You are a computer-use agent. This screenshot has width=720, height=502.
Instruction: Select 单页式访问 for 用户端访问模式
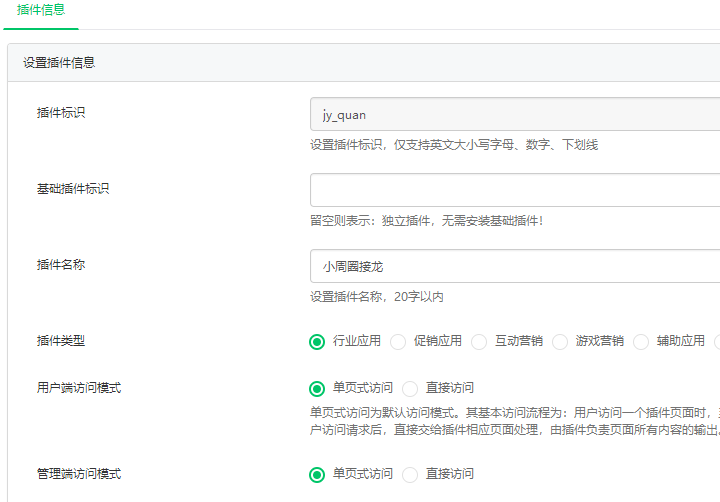[x=318, y=388]
